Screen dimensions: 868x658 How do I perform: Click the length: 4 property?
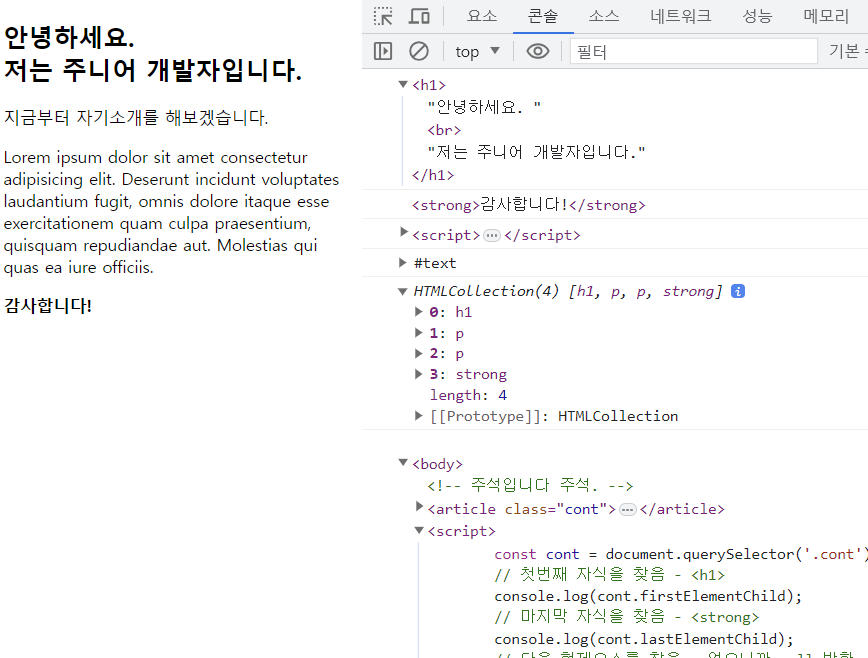468,395
